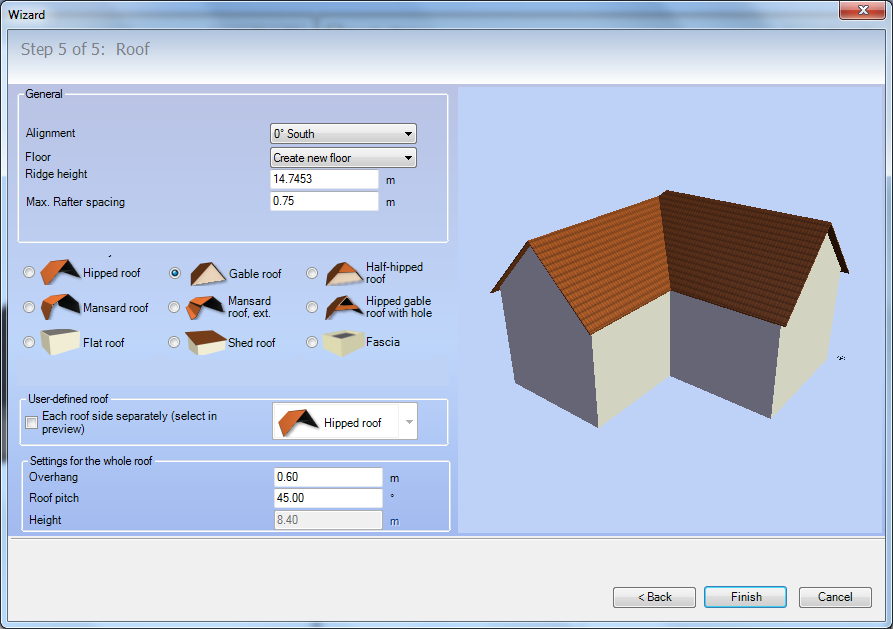Click the Hipped roof icon
The image size is (893, 629).
[x=60, y=272]
